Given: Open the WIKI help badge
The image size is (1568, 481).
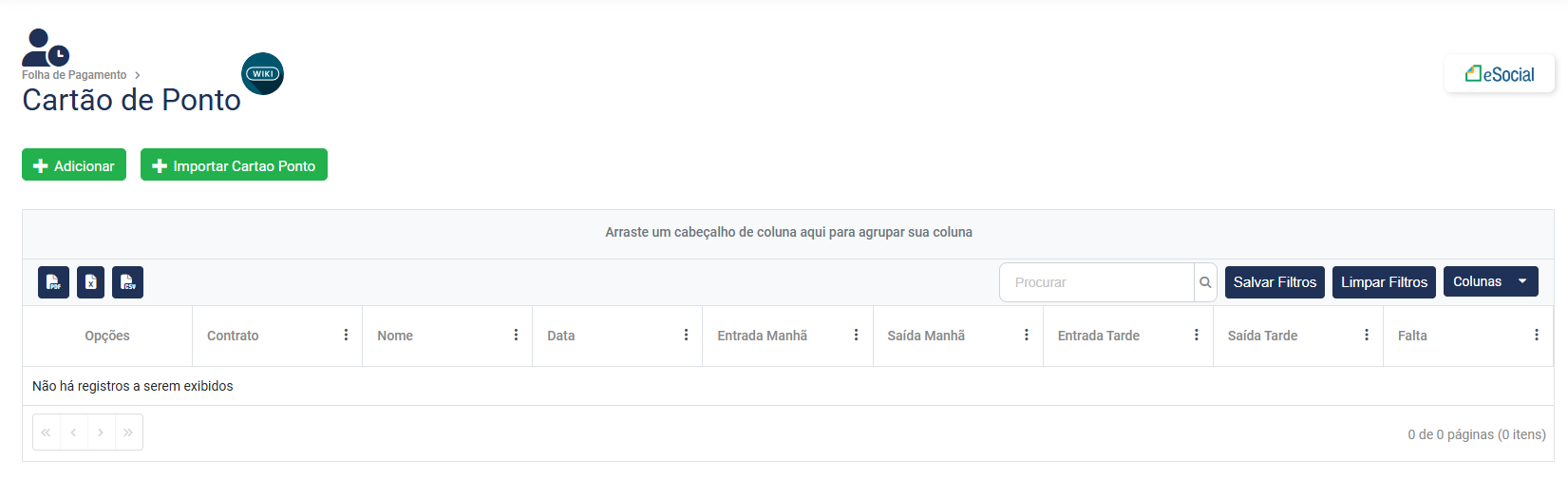Looking at the screenshot, I should pos(262,74).
